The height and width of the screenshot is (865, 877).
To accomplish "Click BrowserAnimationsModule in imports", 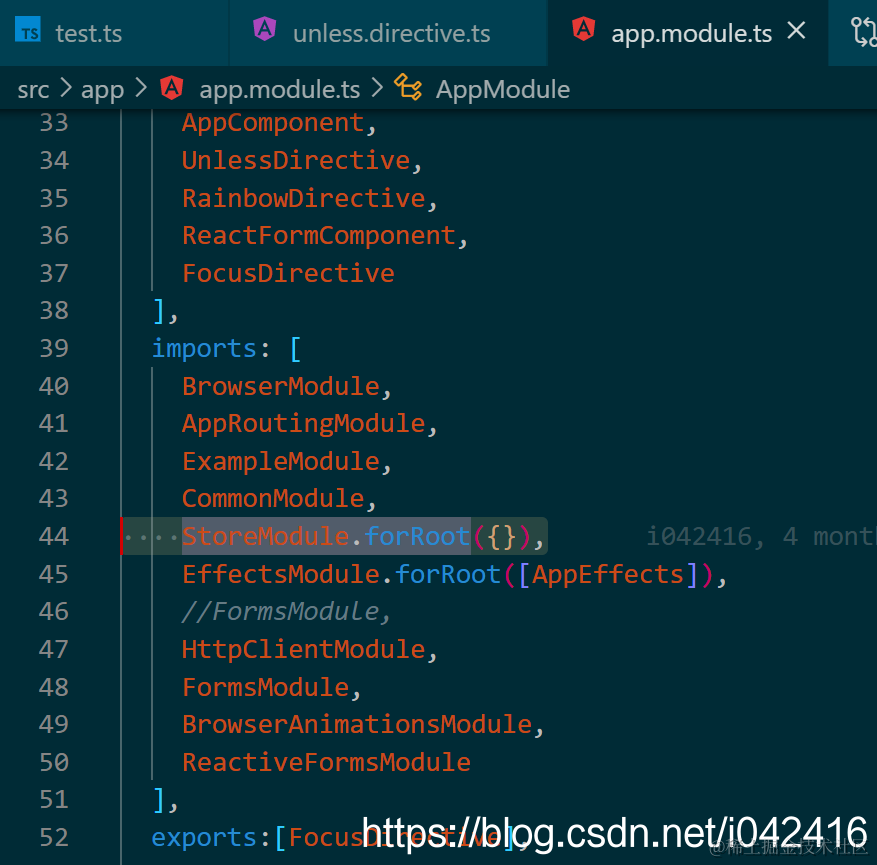I will click(x=357, y=725).
